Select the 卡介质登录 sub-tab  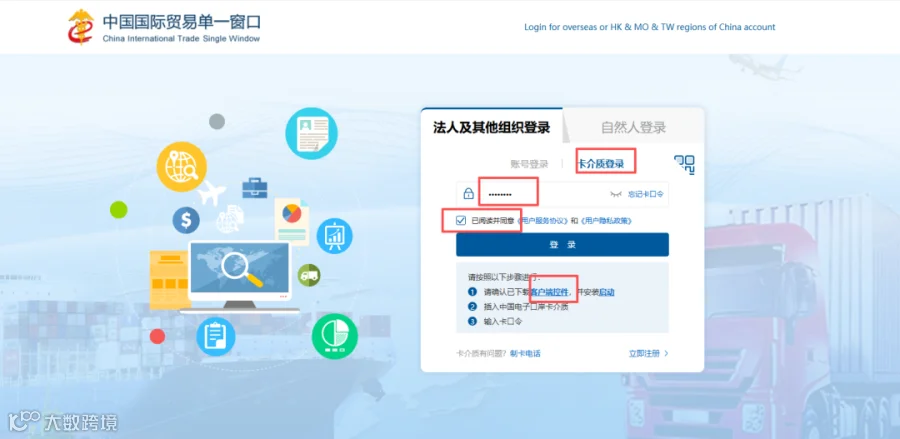(x=601, y=164)
